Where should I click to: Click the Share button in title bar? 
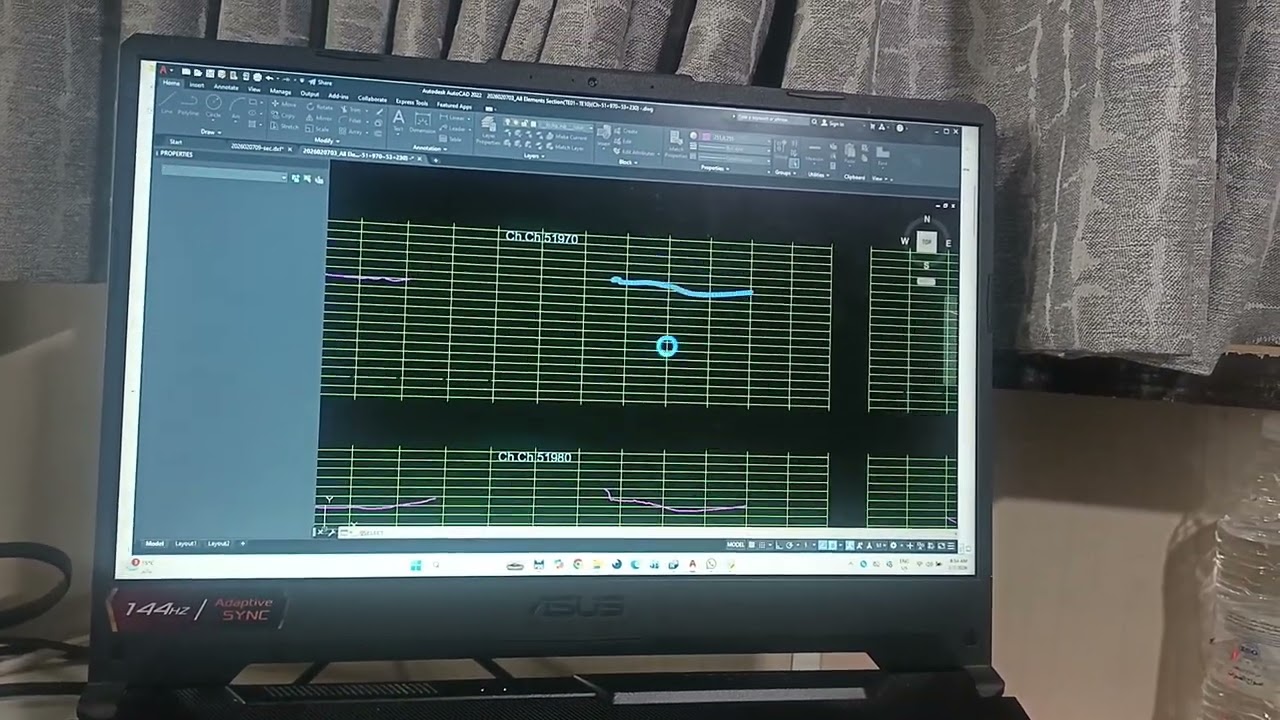point(321,82)
